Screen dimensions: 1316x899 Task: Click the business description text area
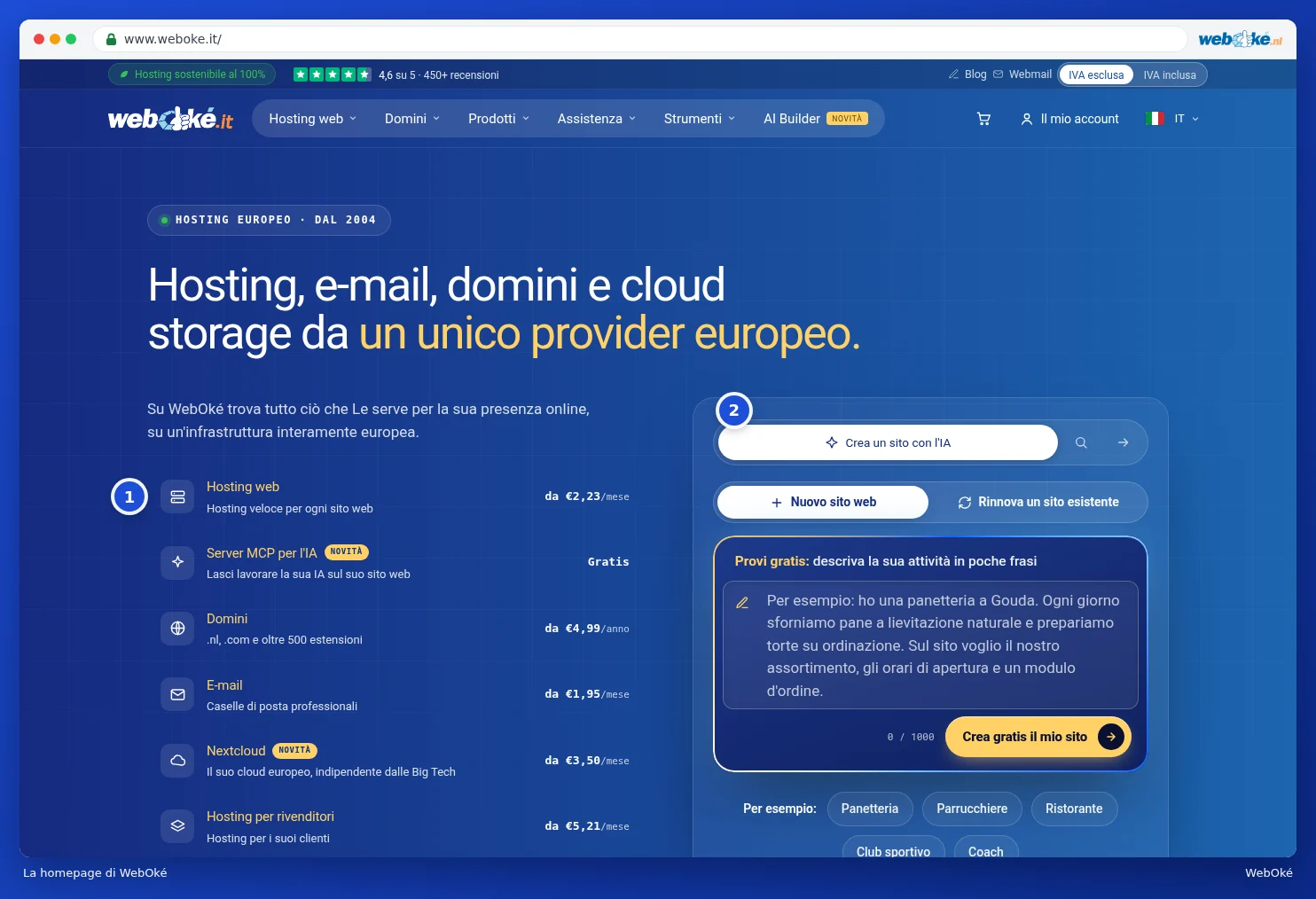tap(930, 645)
